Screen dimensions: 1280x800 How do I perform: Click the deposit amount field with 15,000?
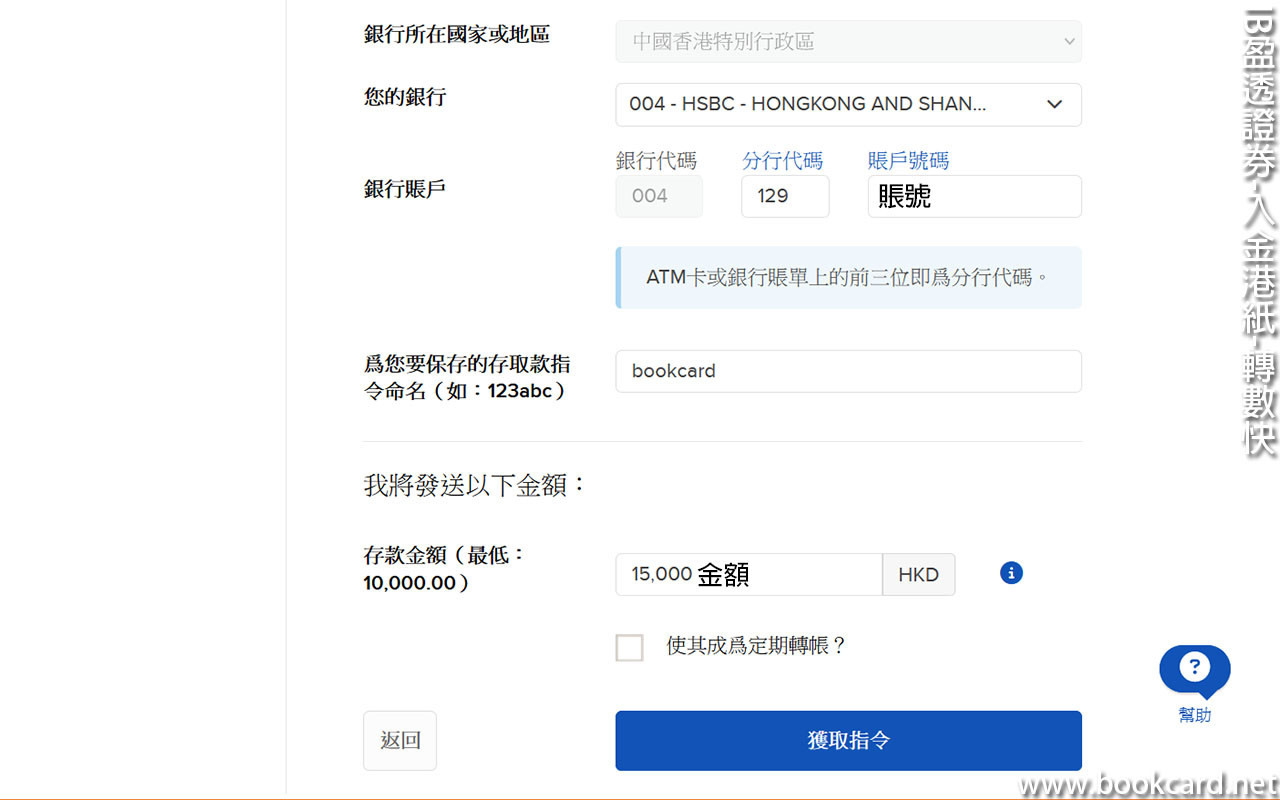[747, 574]
